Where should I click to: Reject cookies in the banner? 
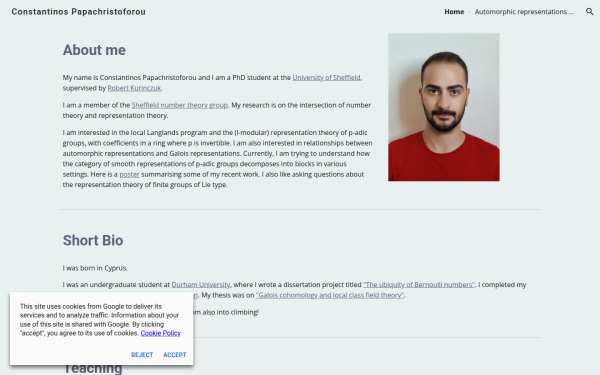tap(142, 355)
